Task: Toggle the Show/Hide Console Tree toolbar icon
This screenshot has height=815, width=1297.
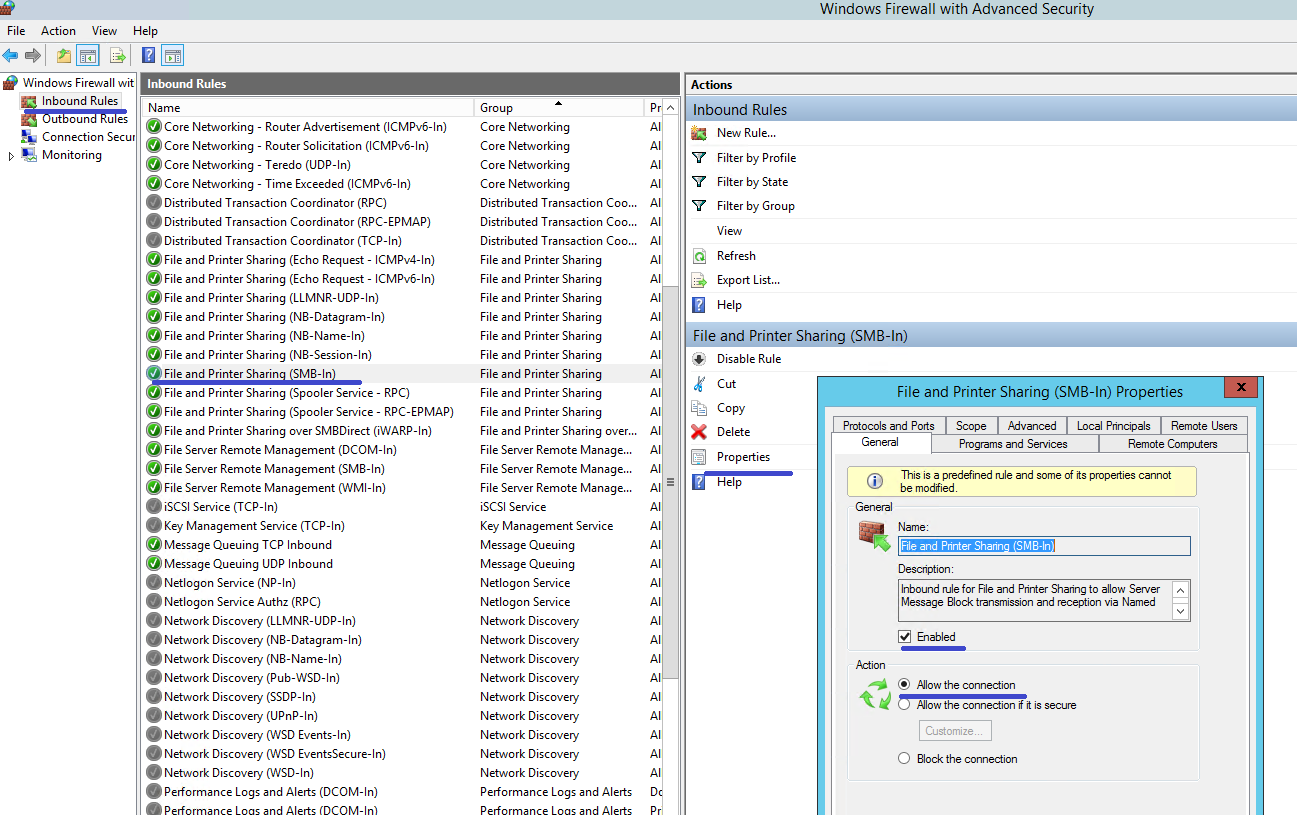Action: (88, 56)
